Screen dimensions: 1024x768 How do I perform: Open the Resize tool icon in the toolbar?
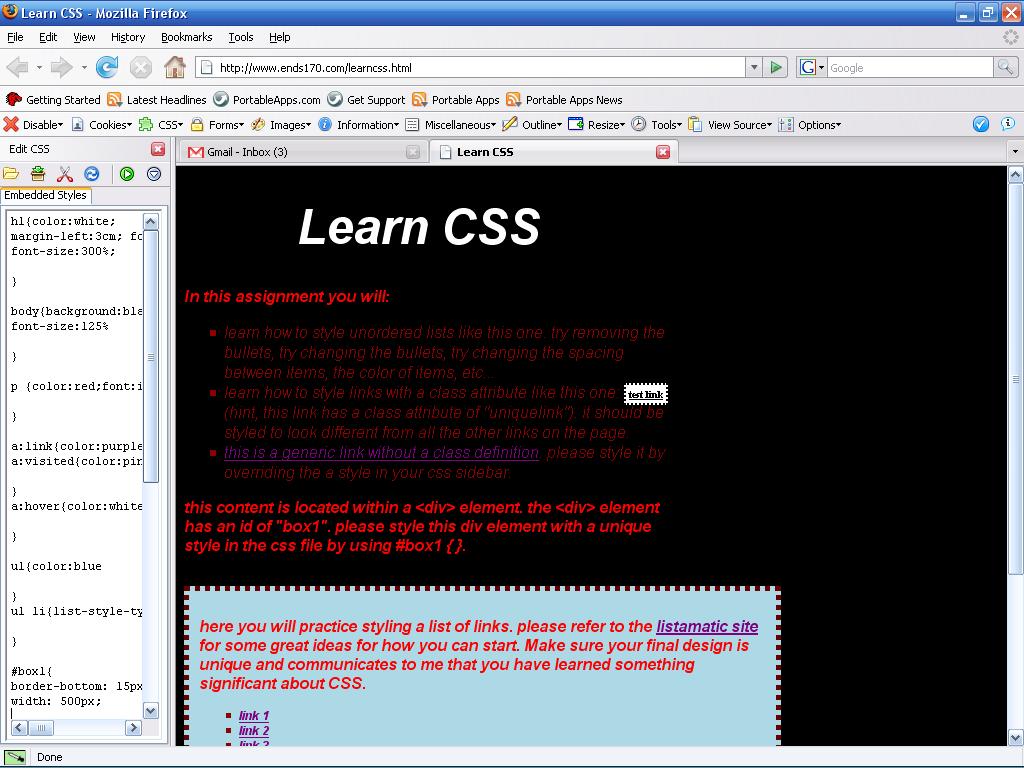click(x=600, y=124)
